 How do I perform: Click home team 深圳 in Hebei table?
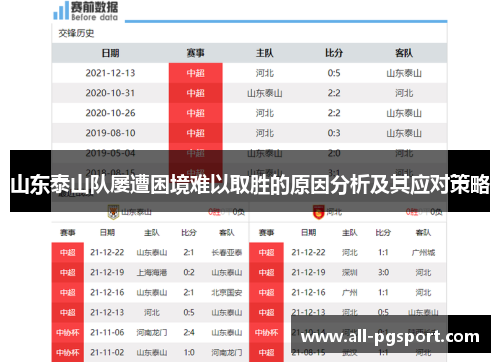[350, 273]
